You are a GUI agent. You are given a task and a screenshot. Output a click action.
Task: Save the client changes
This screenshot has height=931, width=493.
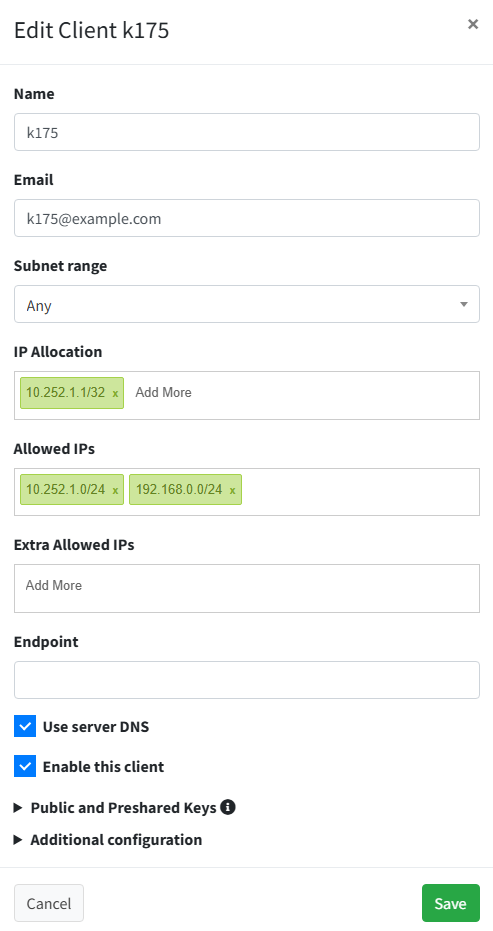tap(450, 903)
